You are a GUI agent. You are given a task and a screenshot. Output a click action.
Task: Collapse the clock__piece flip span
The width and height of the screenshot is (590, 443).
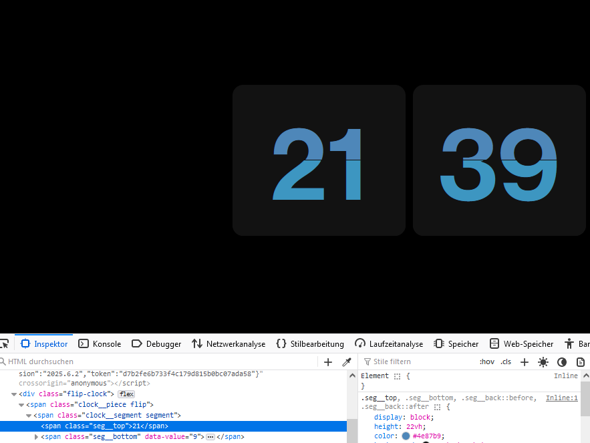tap(21, 405)
